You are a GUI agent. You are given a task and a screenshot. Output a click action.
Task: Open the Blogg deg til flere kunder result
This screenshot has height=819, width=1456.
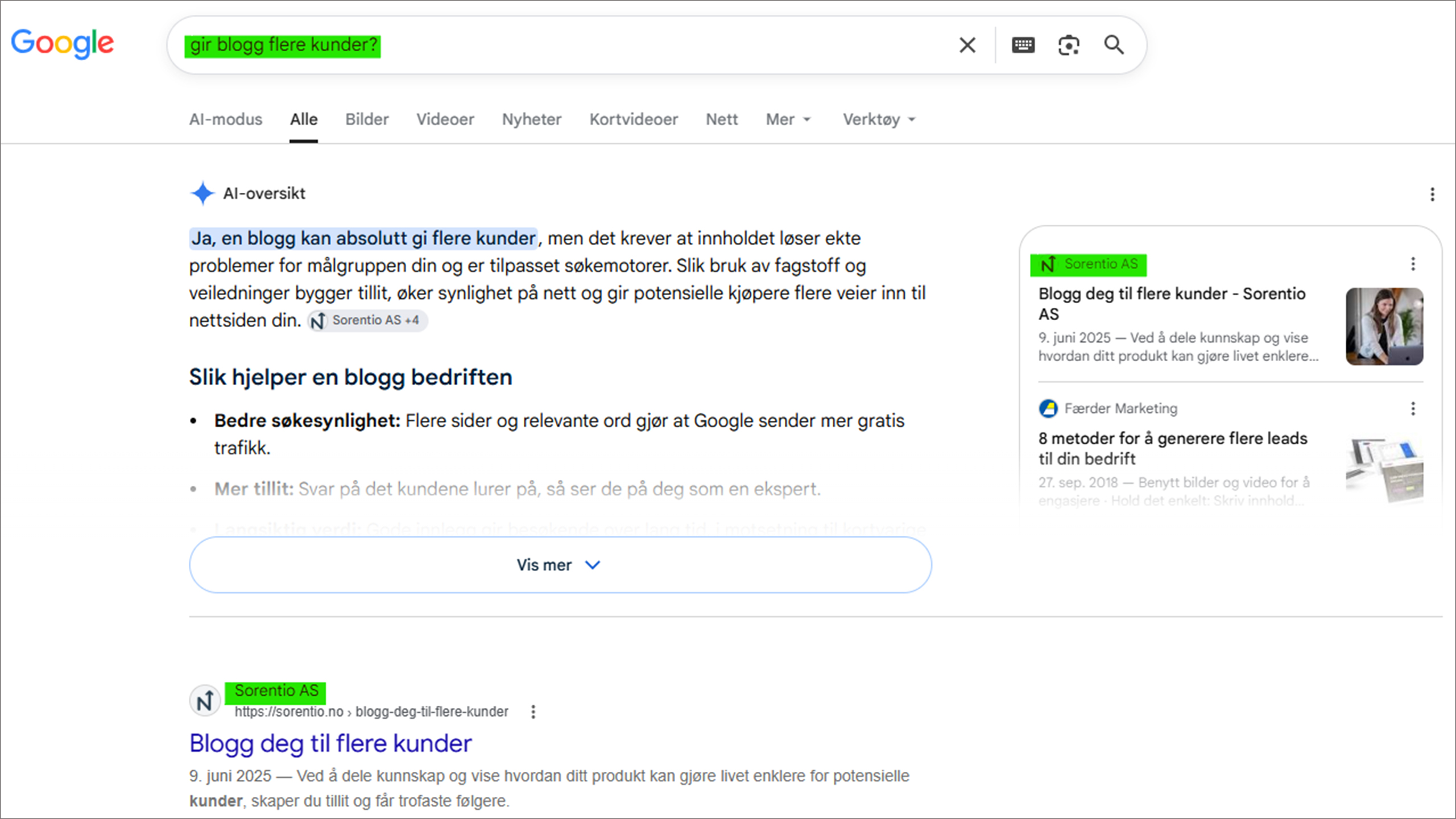330,743
